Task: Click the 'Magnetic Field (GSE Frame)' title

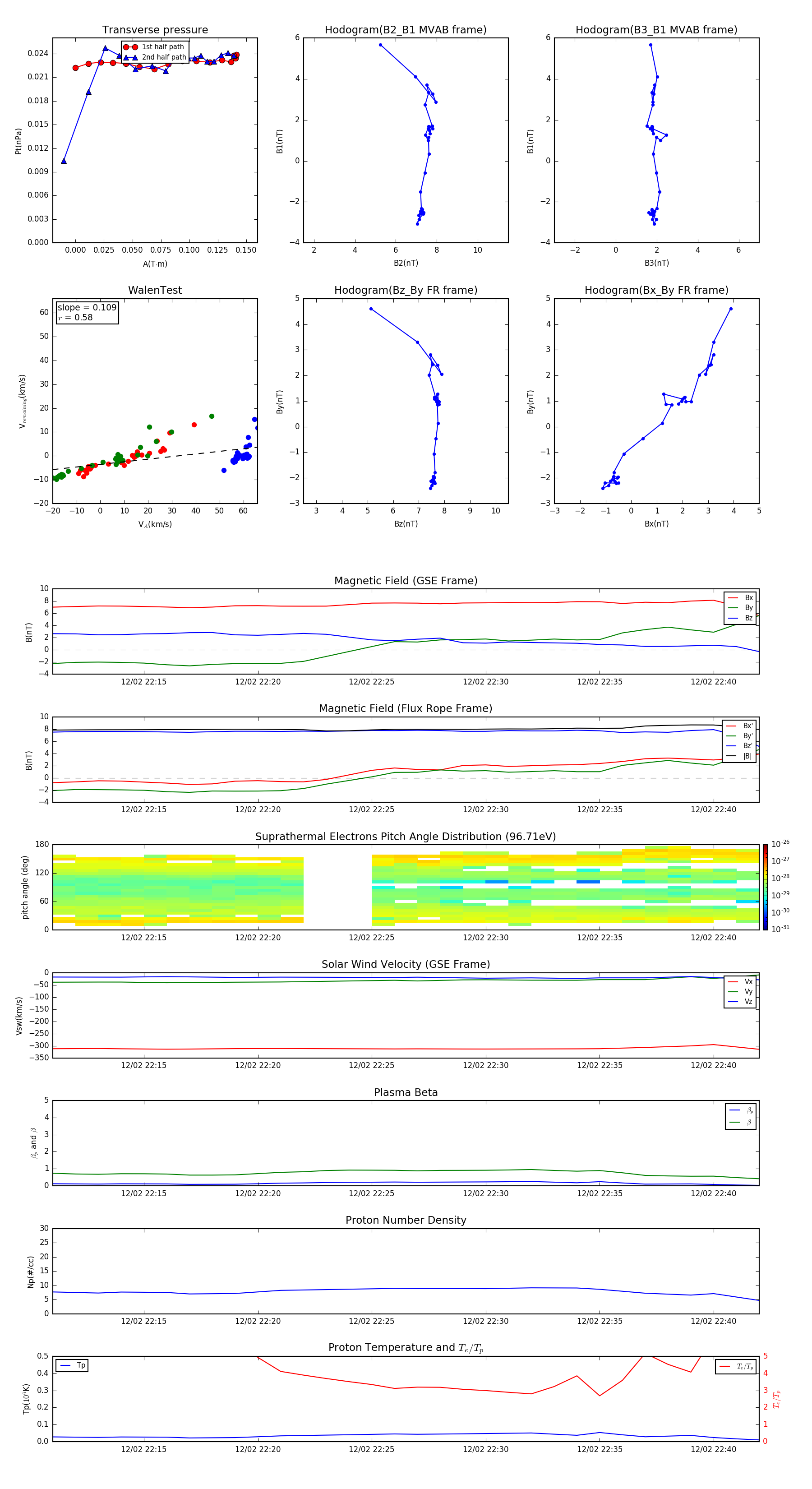Action: pos(406,581)
